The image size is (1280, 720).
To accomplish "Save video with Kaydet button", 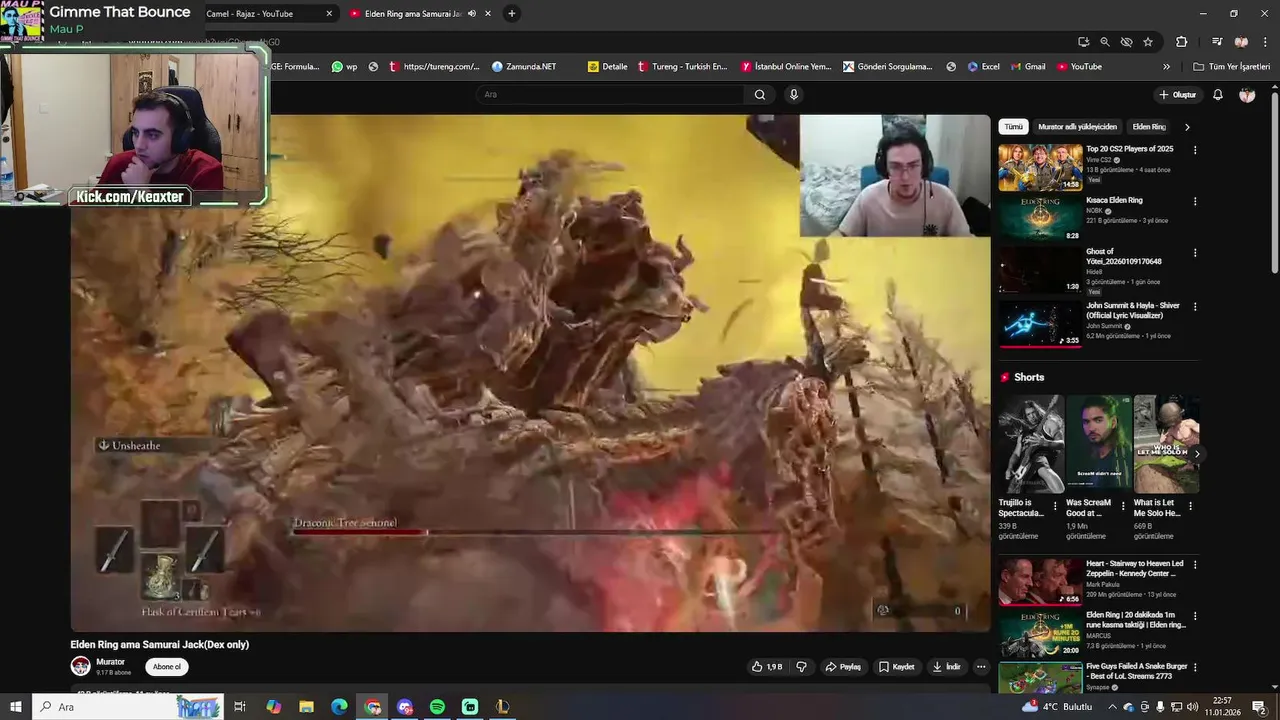I will [x=897, y=667].
